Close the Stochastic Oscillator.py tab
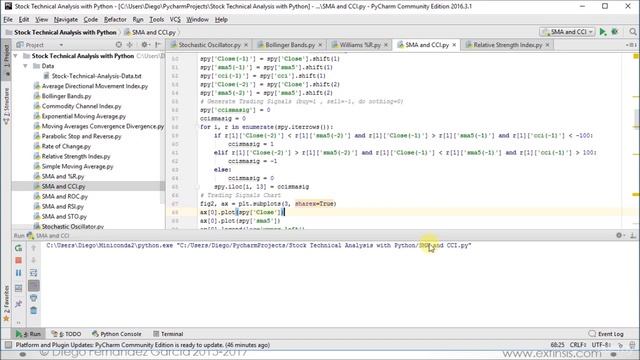 [x=246, y=45]
